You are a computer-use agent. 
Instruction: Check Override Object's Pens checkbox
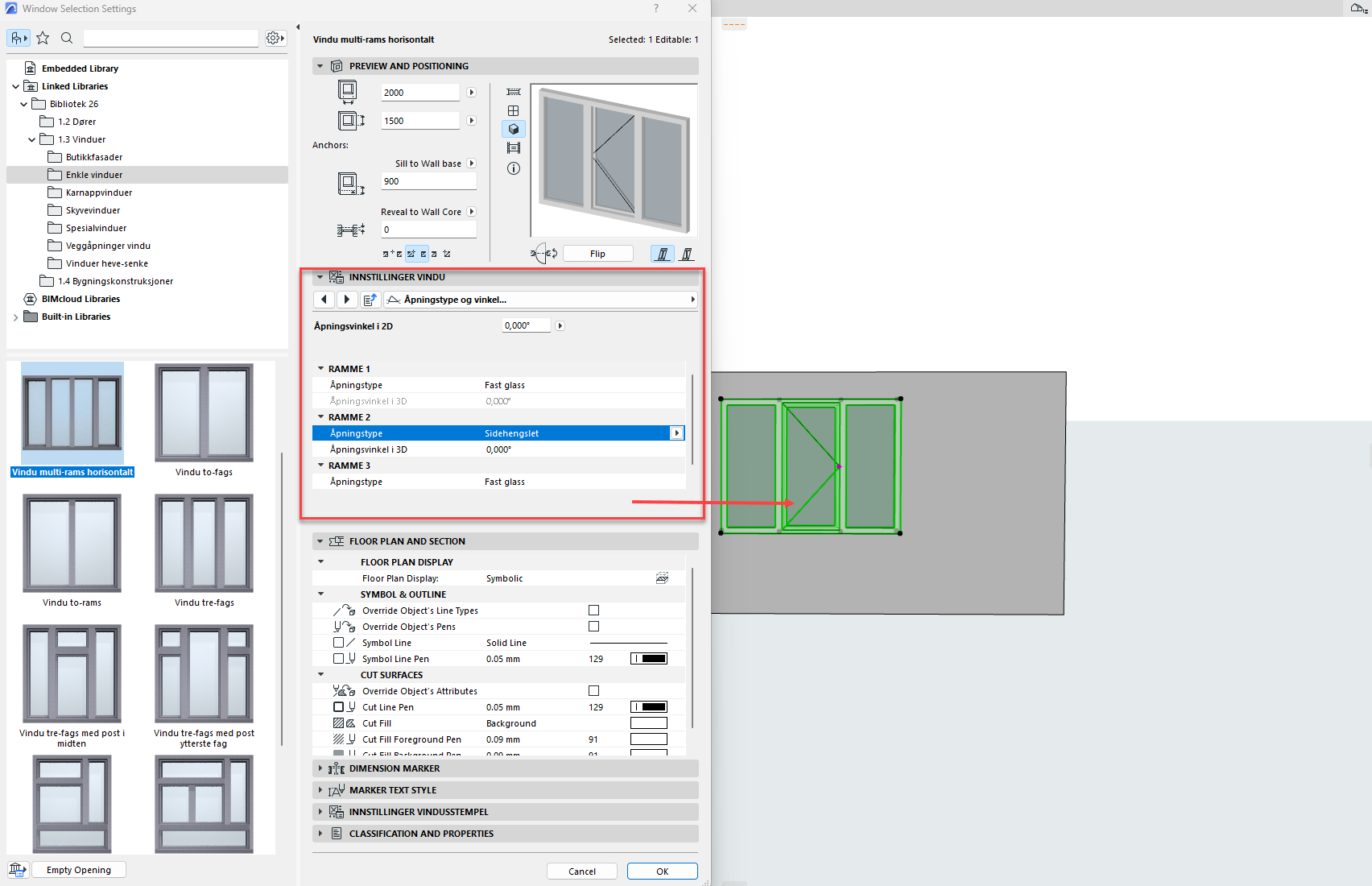pos(593,627)
